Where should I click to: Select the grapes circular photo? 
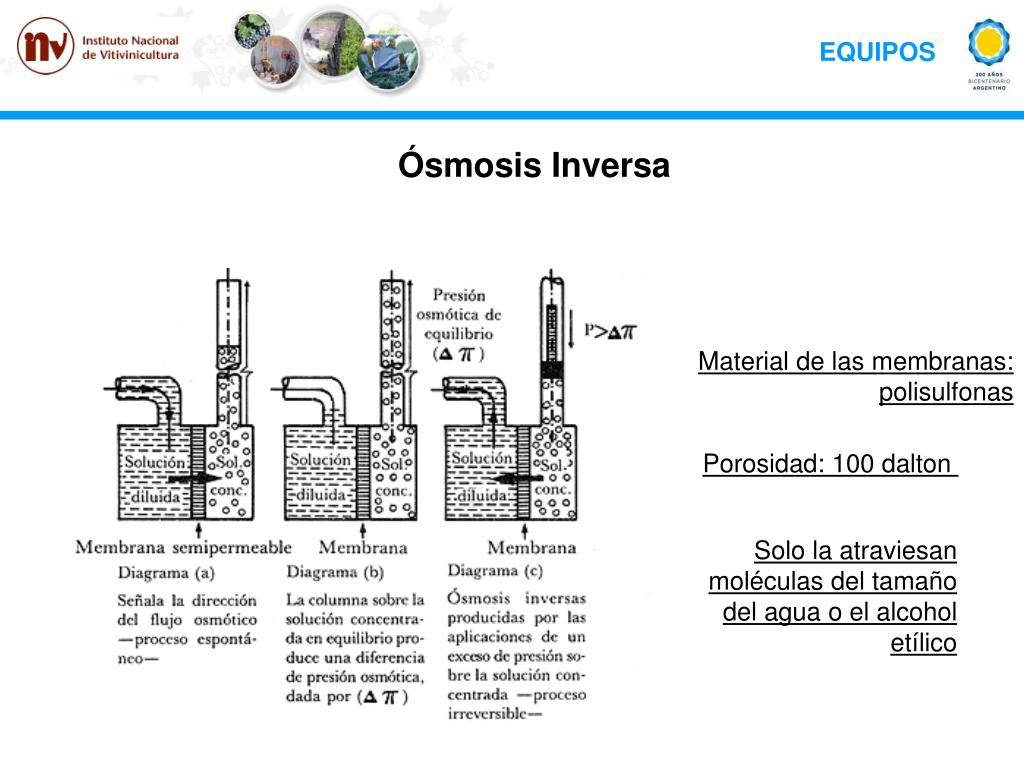point(252,31)
